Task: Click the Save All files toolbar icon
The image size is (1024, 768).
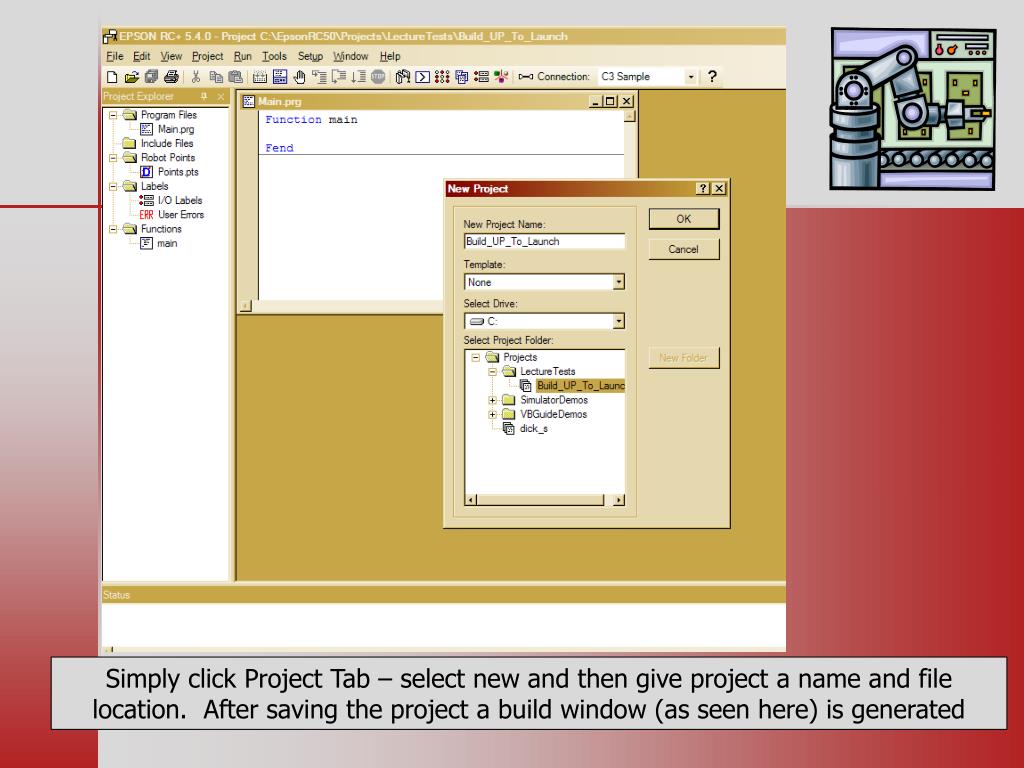Action: pos(151,77)
